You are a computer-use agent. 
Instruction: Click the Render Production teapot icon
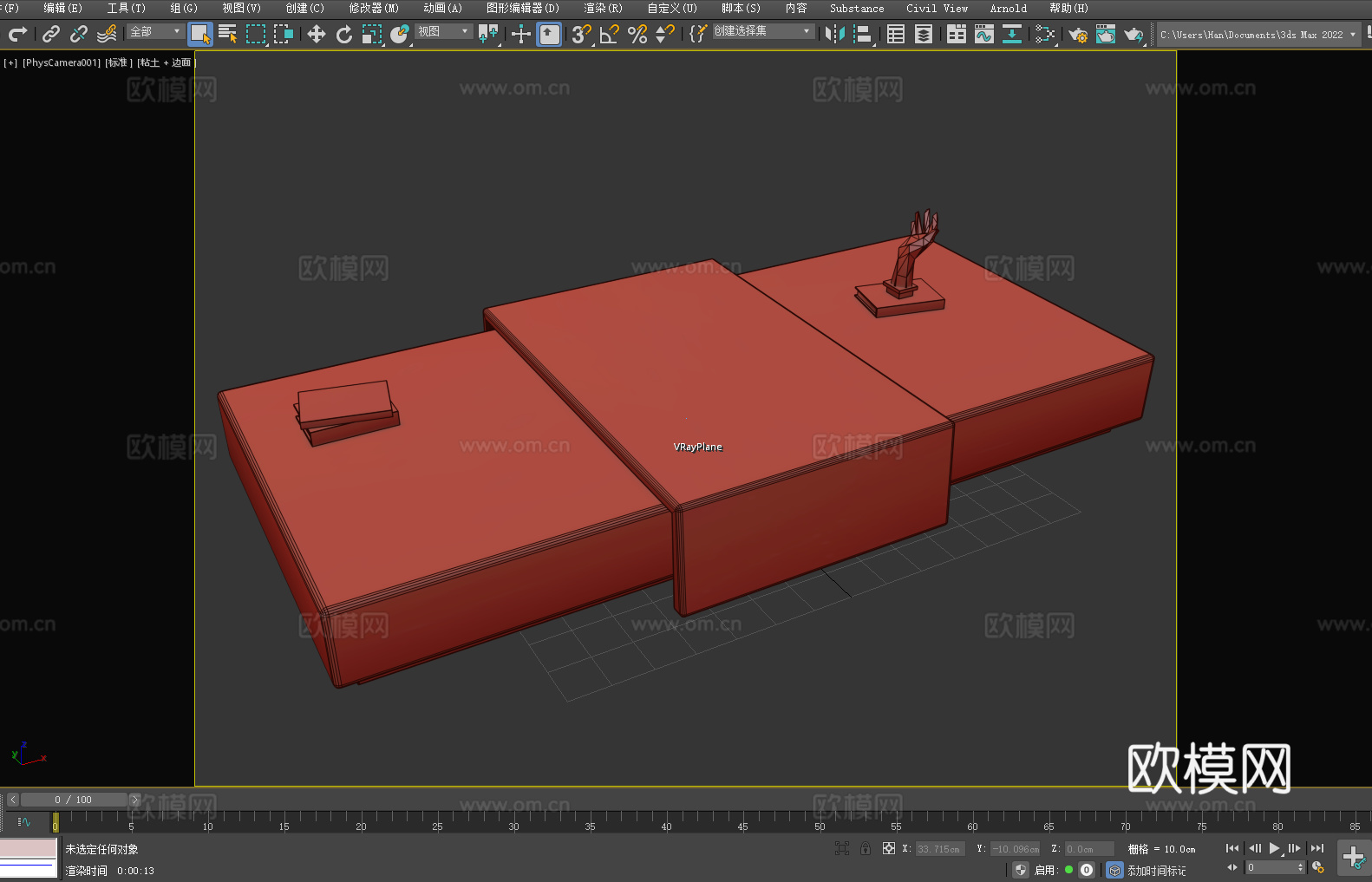point(1134,34)
